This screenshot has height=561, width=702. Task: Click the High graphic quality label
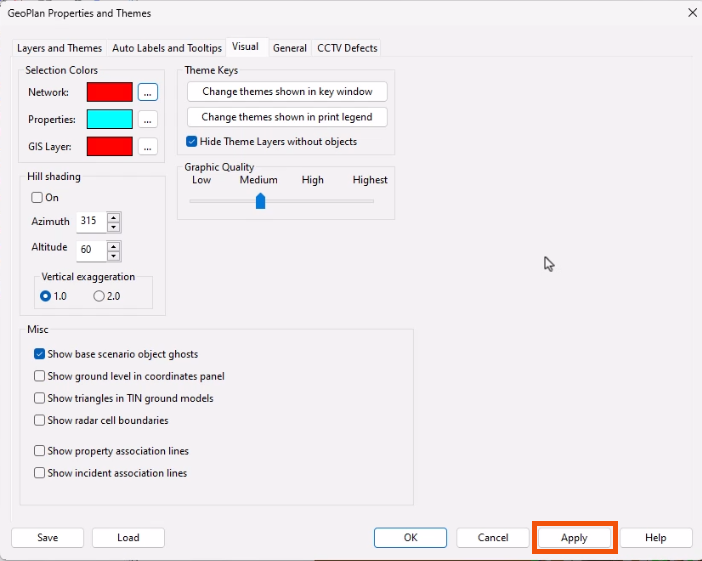pyautogui.click(x=312, y=180)
